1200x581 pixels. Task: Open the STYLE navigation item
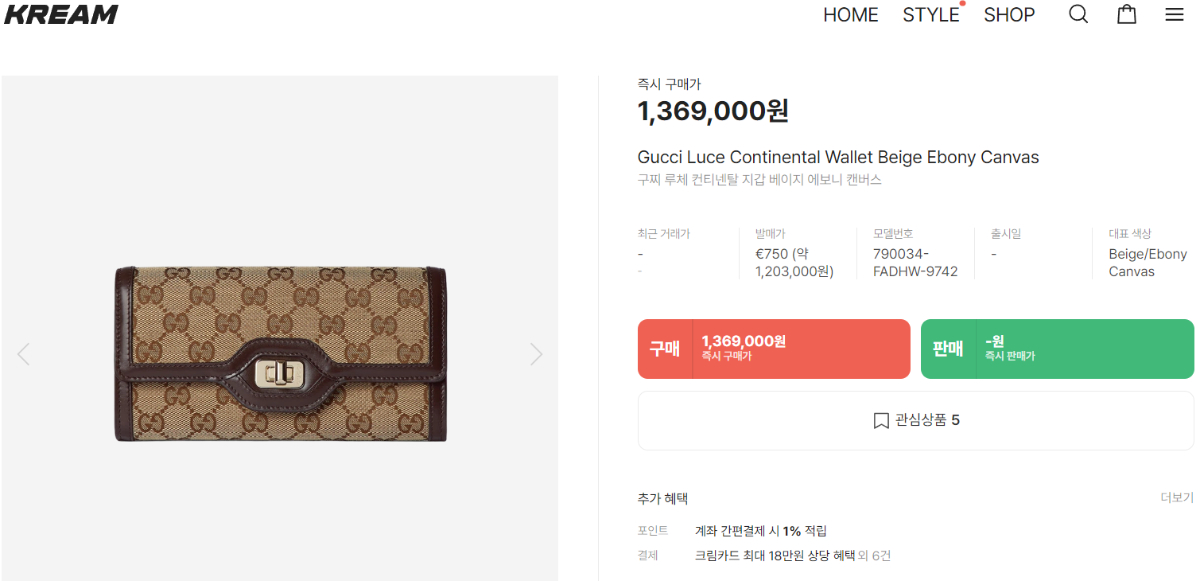coord(930,15)
